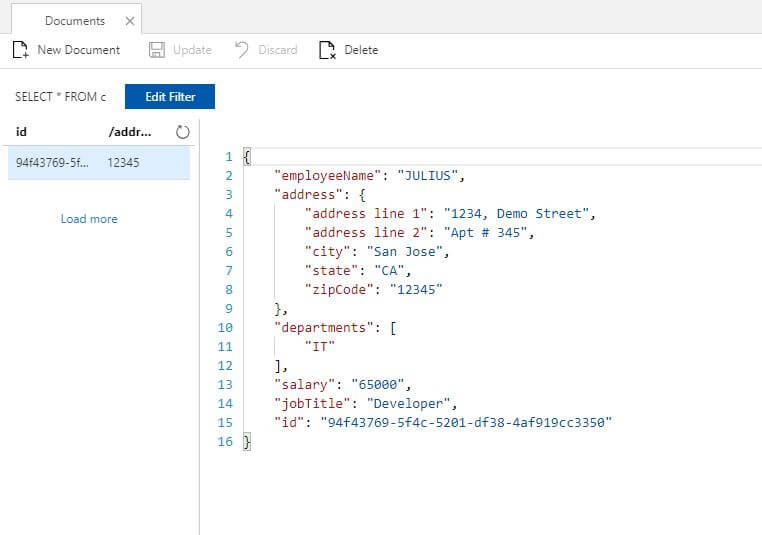
Task: Refresh the documents list
Action: tap(182, 132)
